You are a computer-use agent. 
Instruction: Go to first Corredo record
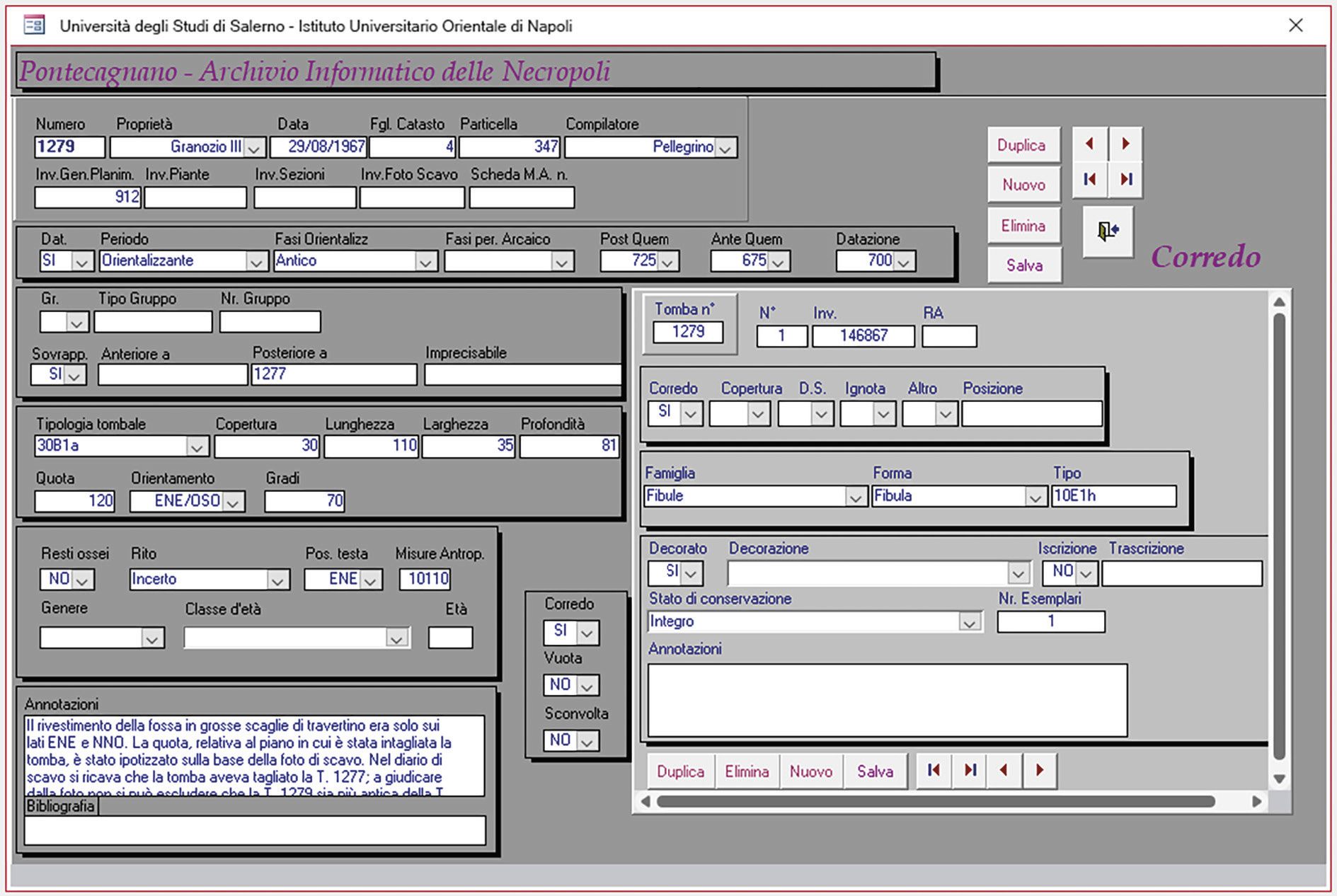(934, 770)
